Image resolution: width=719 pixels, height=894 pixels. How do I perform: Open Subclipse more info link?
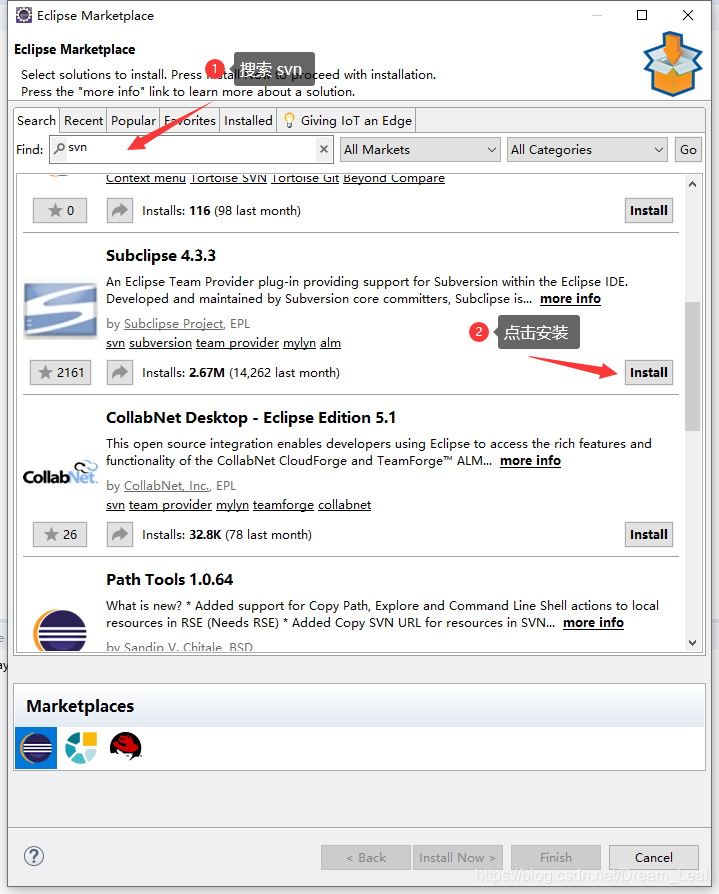570,299
